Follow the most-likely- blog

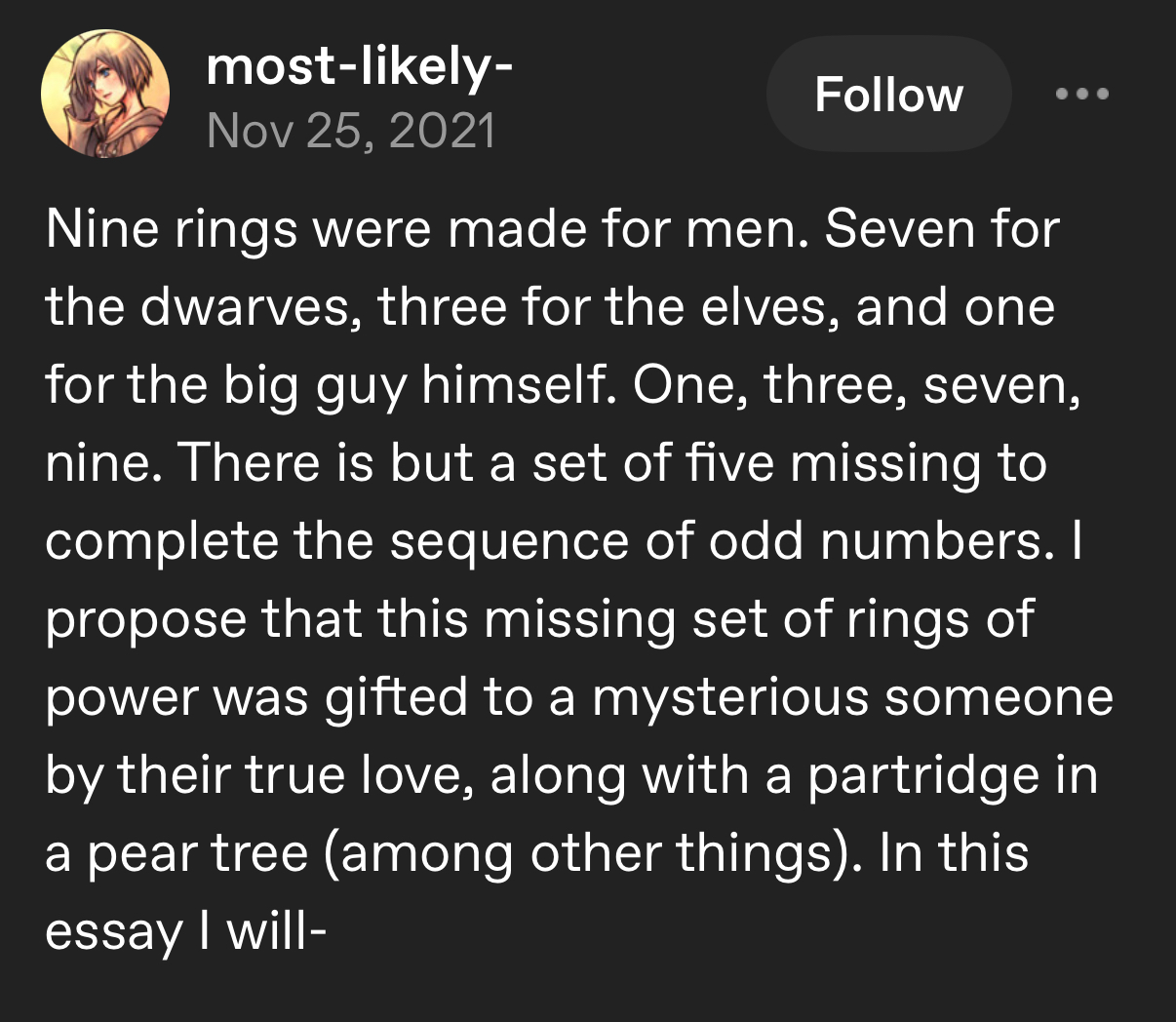click(888, 95)
